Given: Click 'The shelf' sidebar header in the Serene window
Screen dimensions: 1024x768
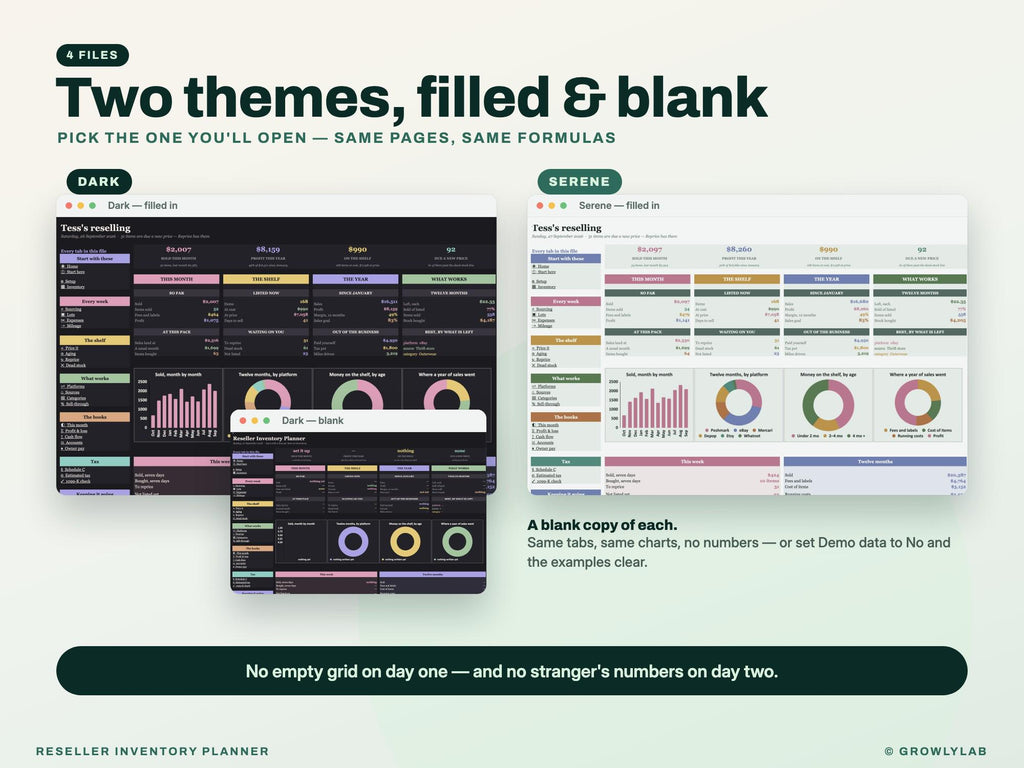Looking at the screenshot, I should click(566, 340).
